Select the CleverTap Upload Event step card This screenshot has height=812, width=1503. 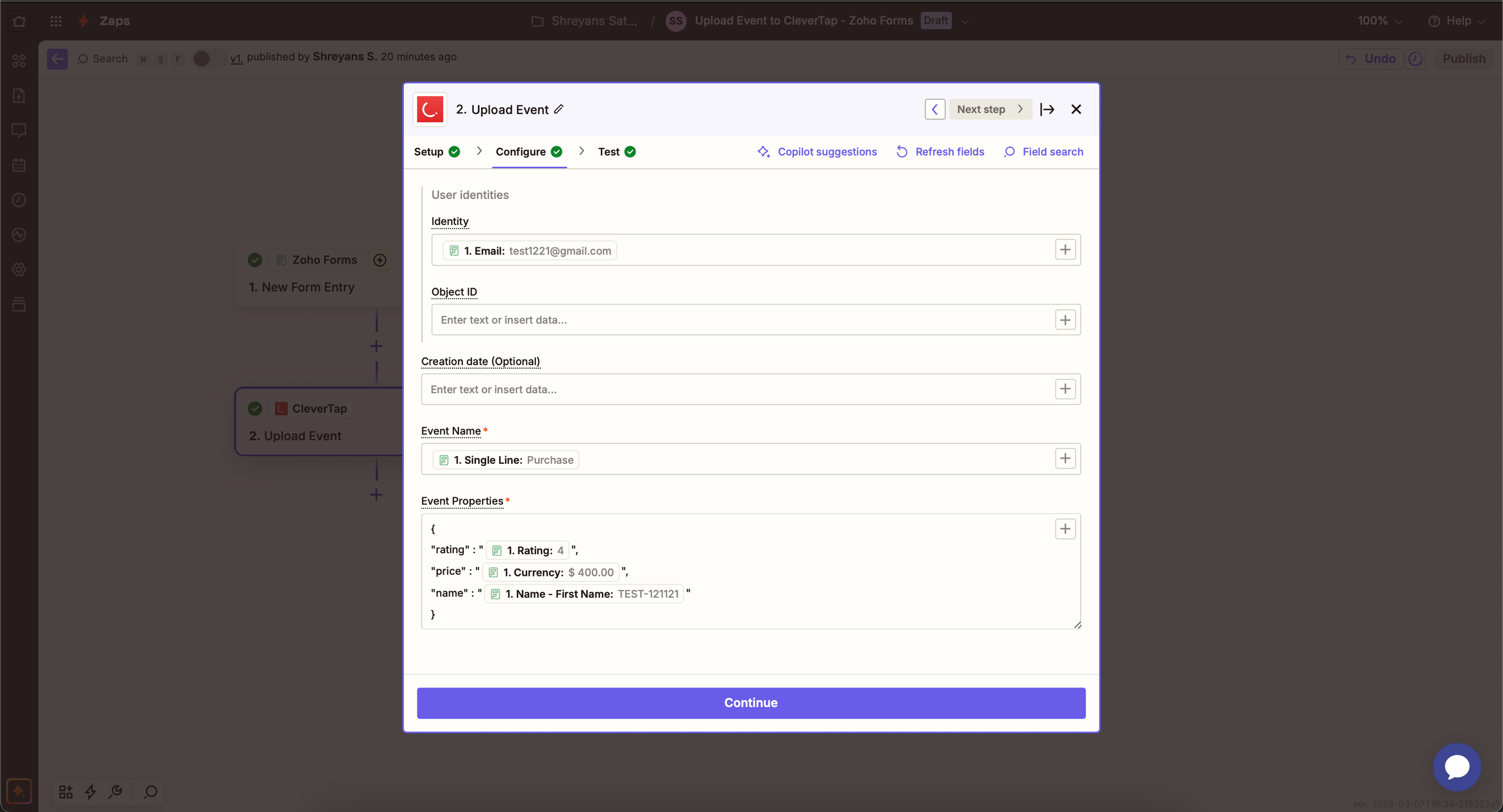coord(320,422)
